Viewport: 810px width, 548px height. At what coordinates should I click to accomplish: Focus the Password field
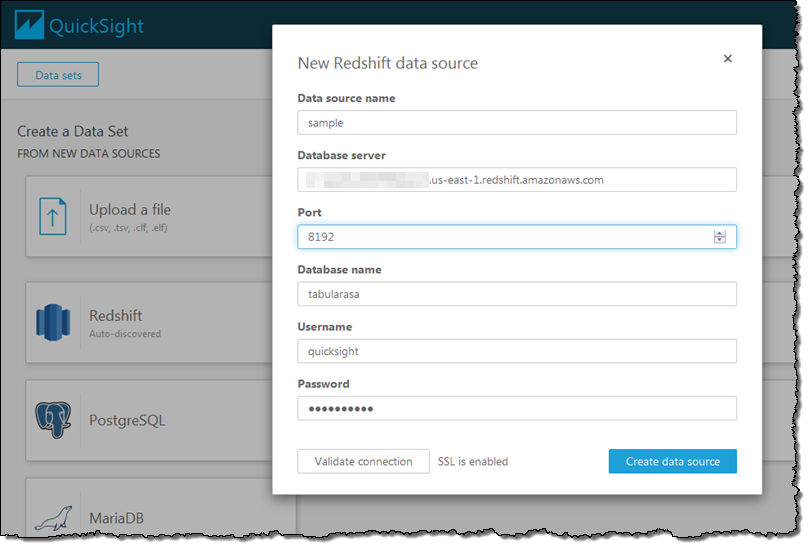click(517, 409)
